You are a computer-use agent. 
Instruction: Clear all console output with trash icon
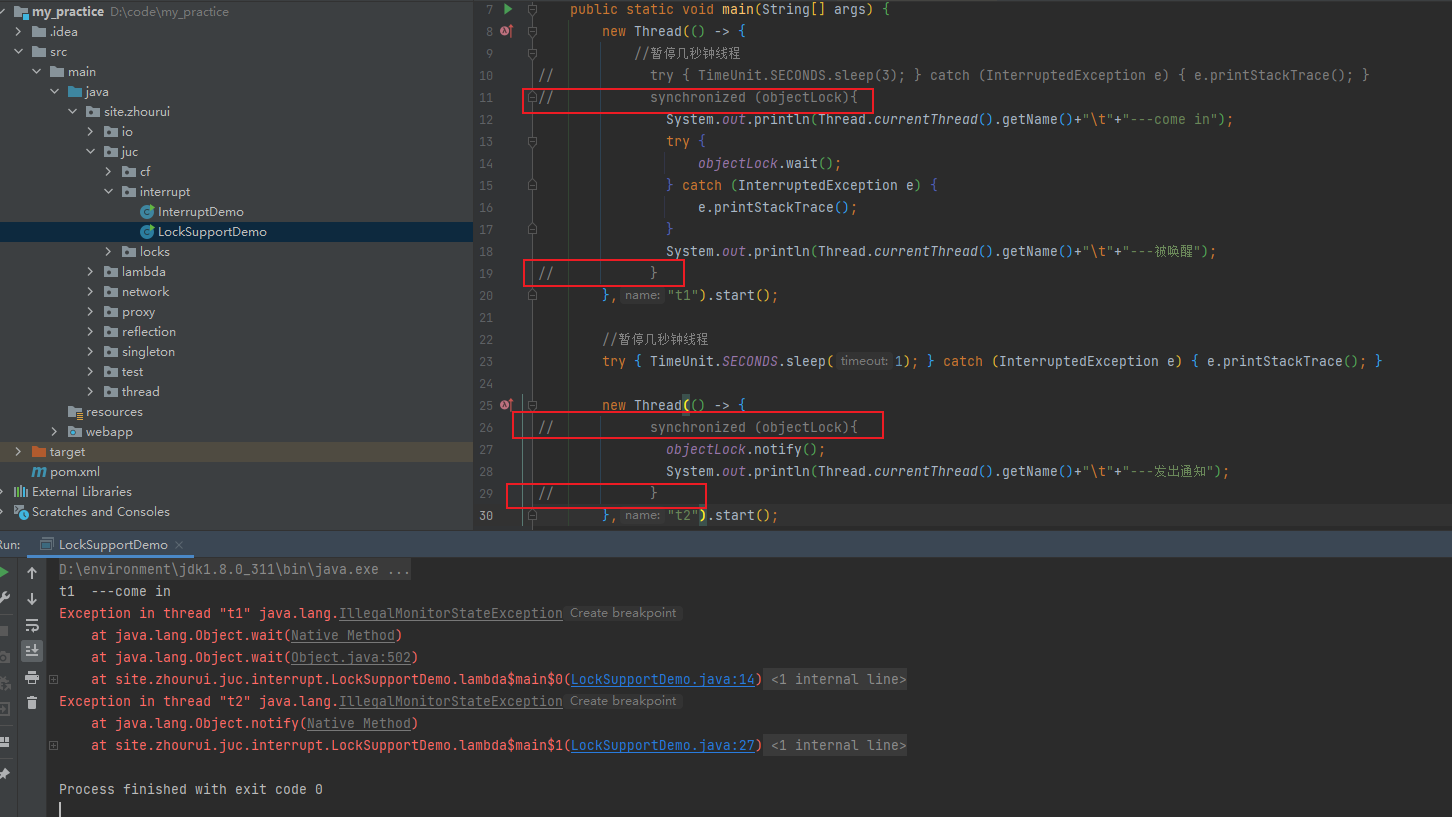pyautogui.click(x=32, y=703)
